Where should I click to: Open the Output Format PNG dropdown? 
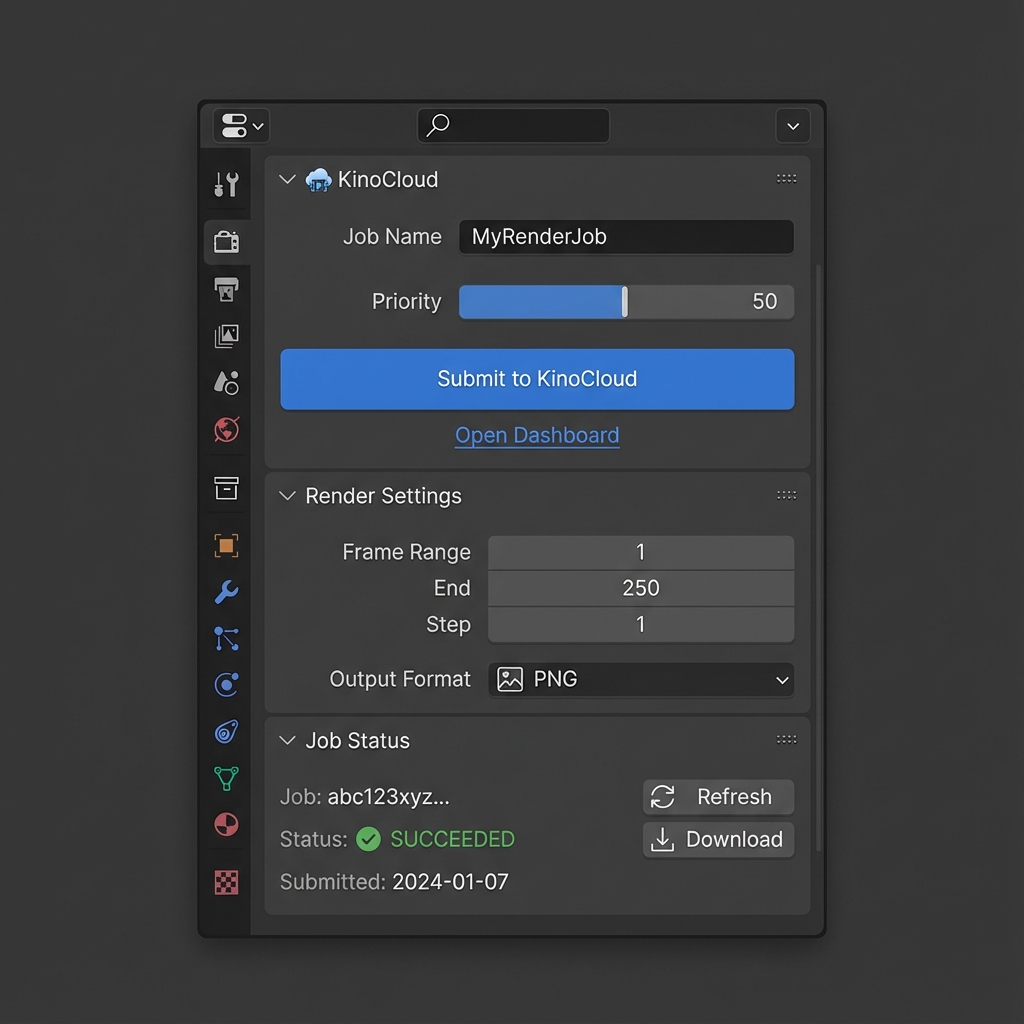tap(641, 680)
